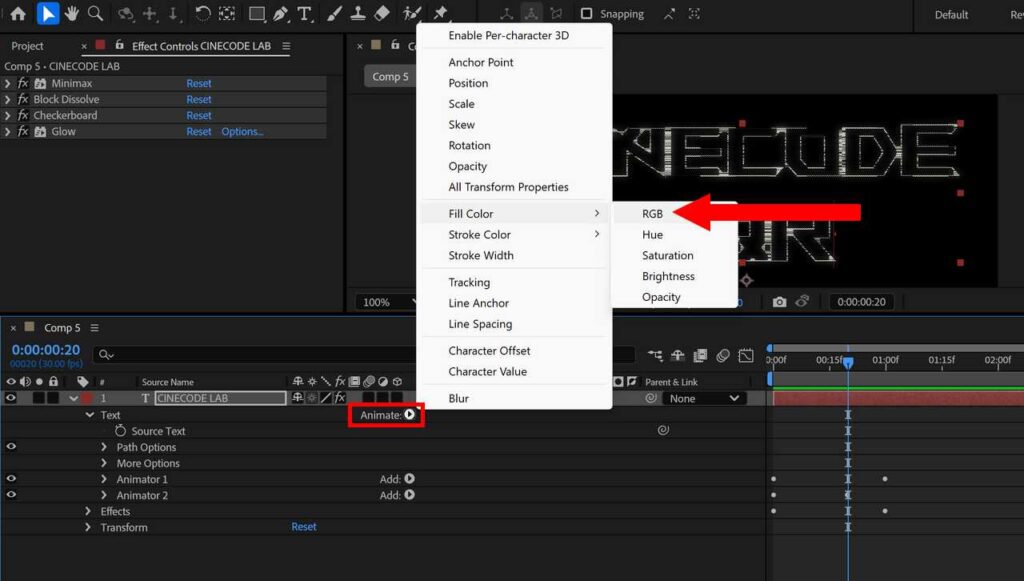Open Glow effect Options
This screenshot has height=581, width=1024.
242,131
